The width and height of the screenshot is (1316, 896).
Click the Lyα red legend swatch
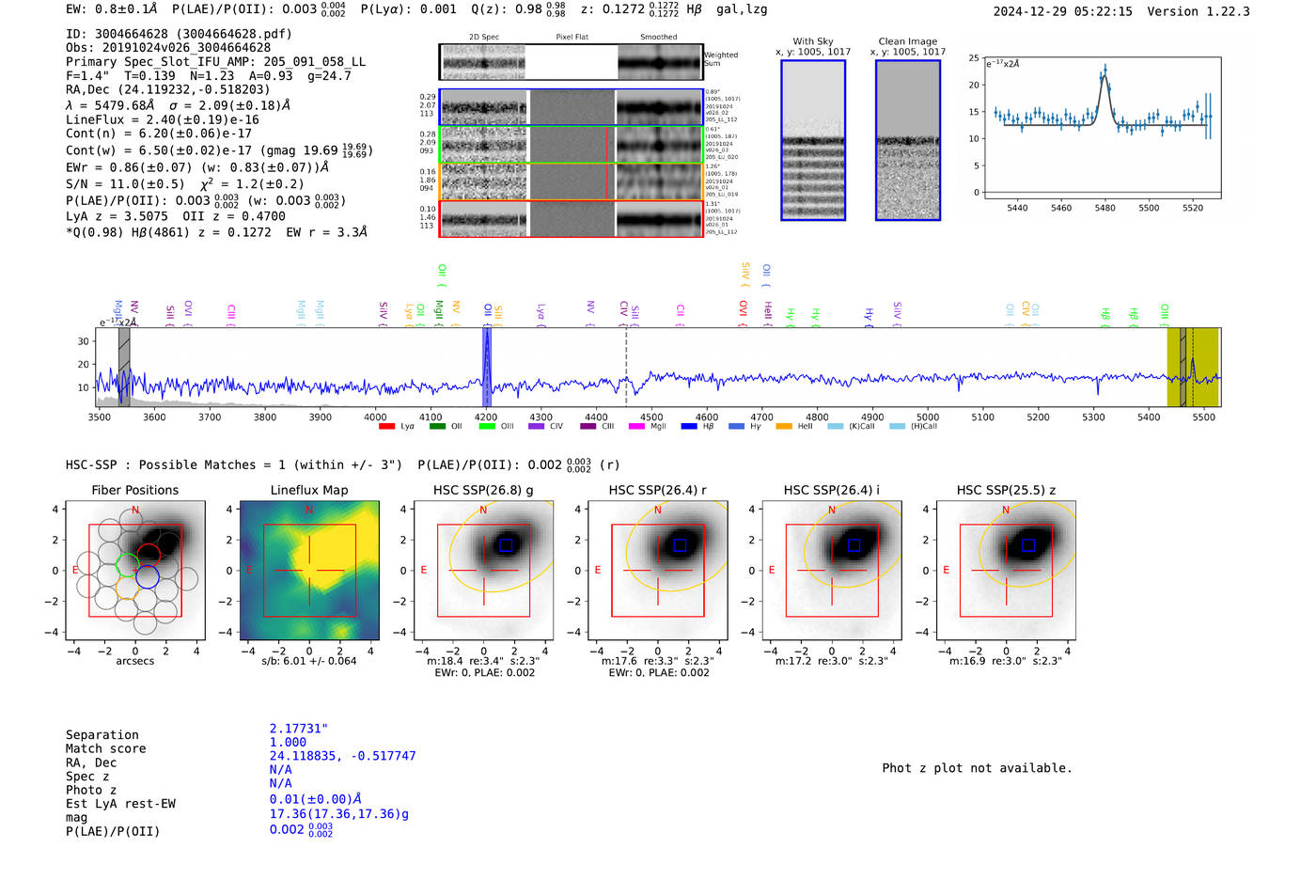coord(386,427)
